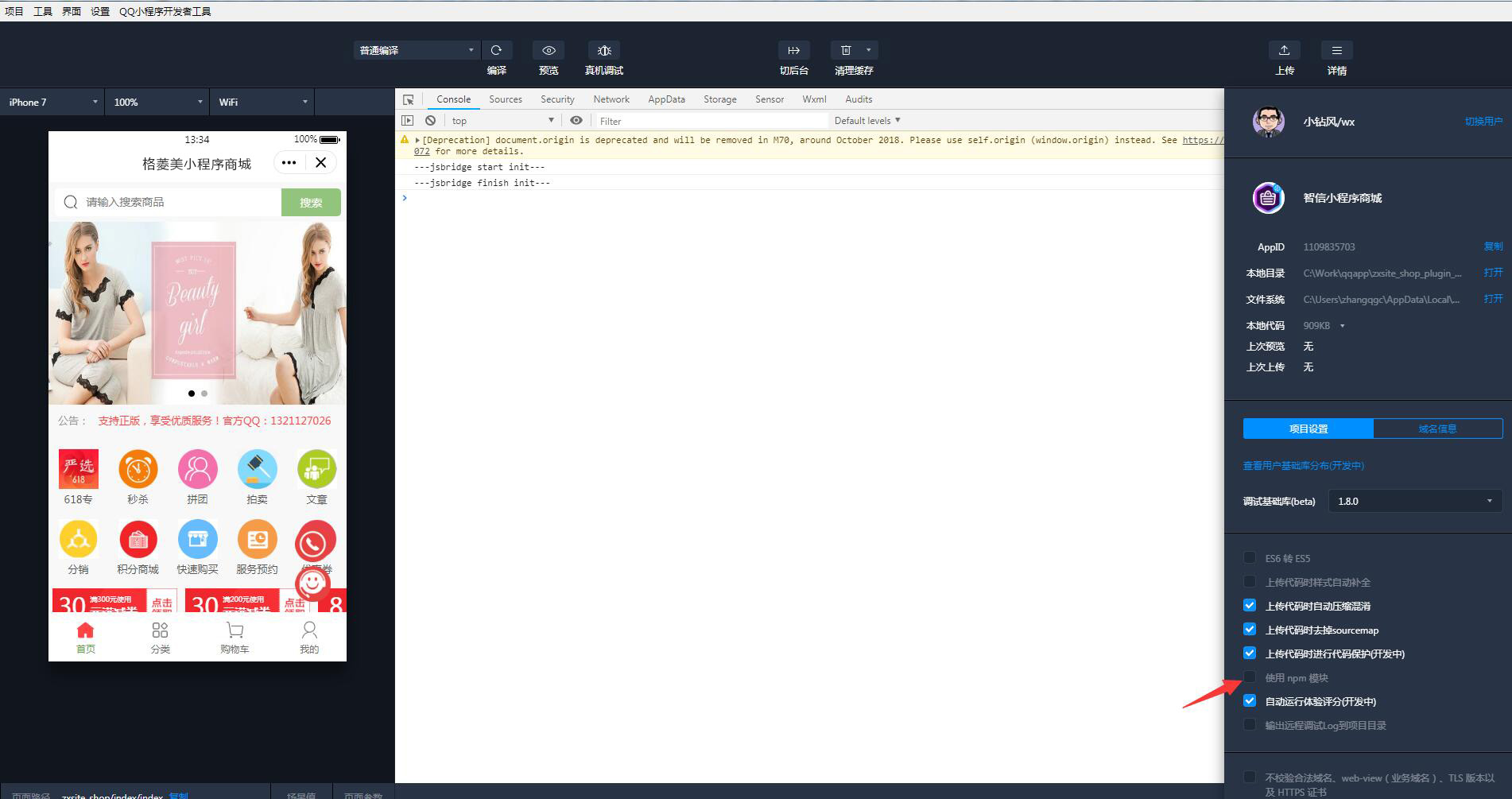Tap the 拼团 icon

pos(198,469)
